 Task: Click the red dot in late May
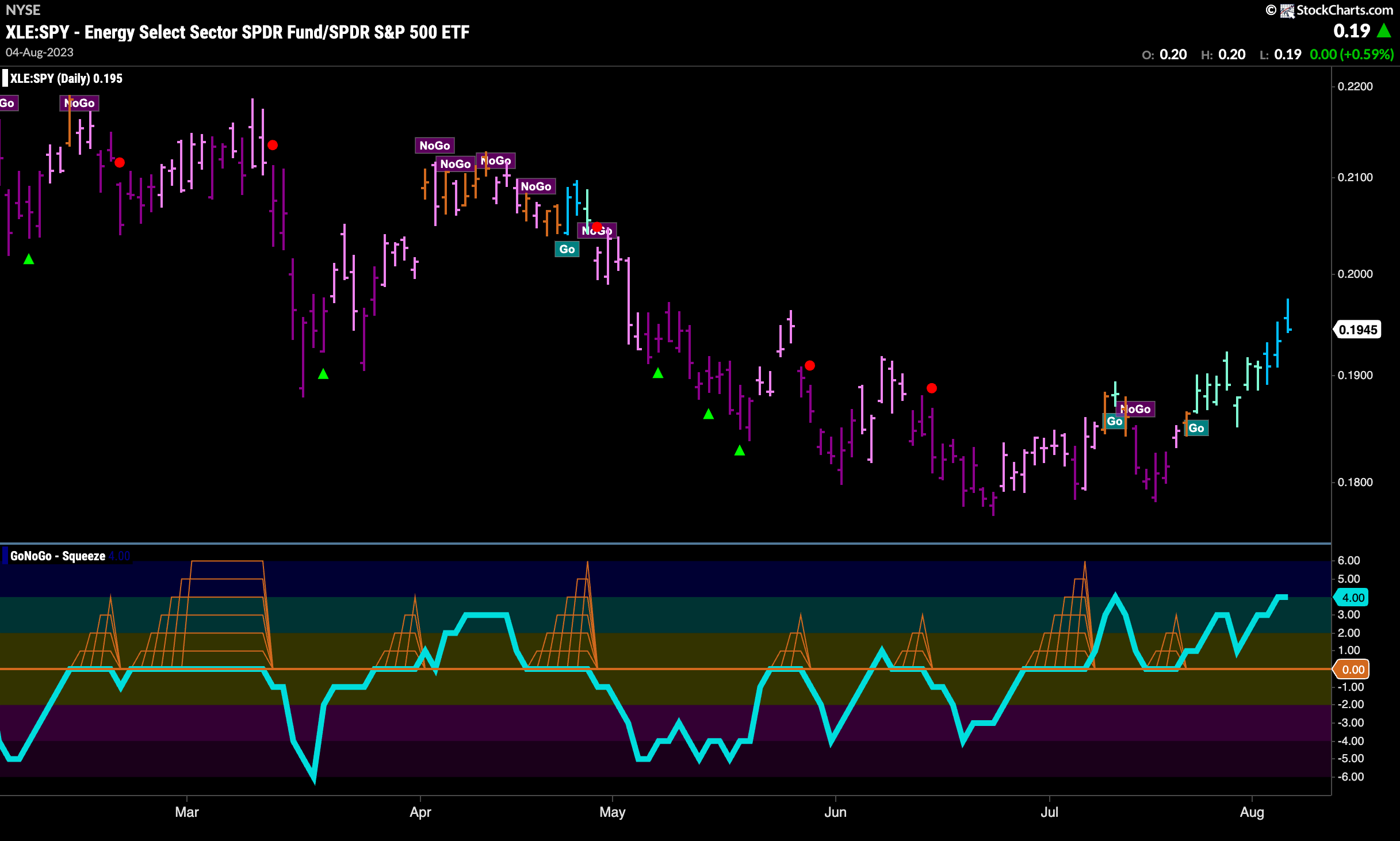[x=810, y=365]
